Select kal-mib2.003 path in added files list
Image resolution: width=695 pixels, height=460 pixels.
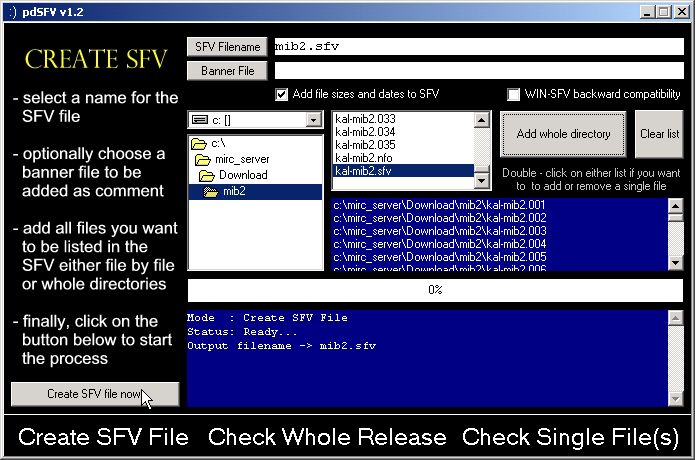tap(499, 231)
